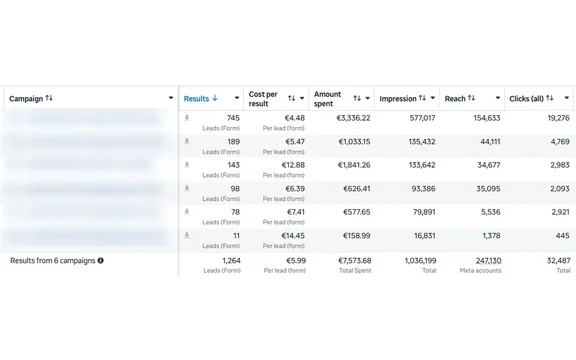Select the €12.88 cost per result cell
This screenshot has width=576, height=360.
(x=293, y=165)
